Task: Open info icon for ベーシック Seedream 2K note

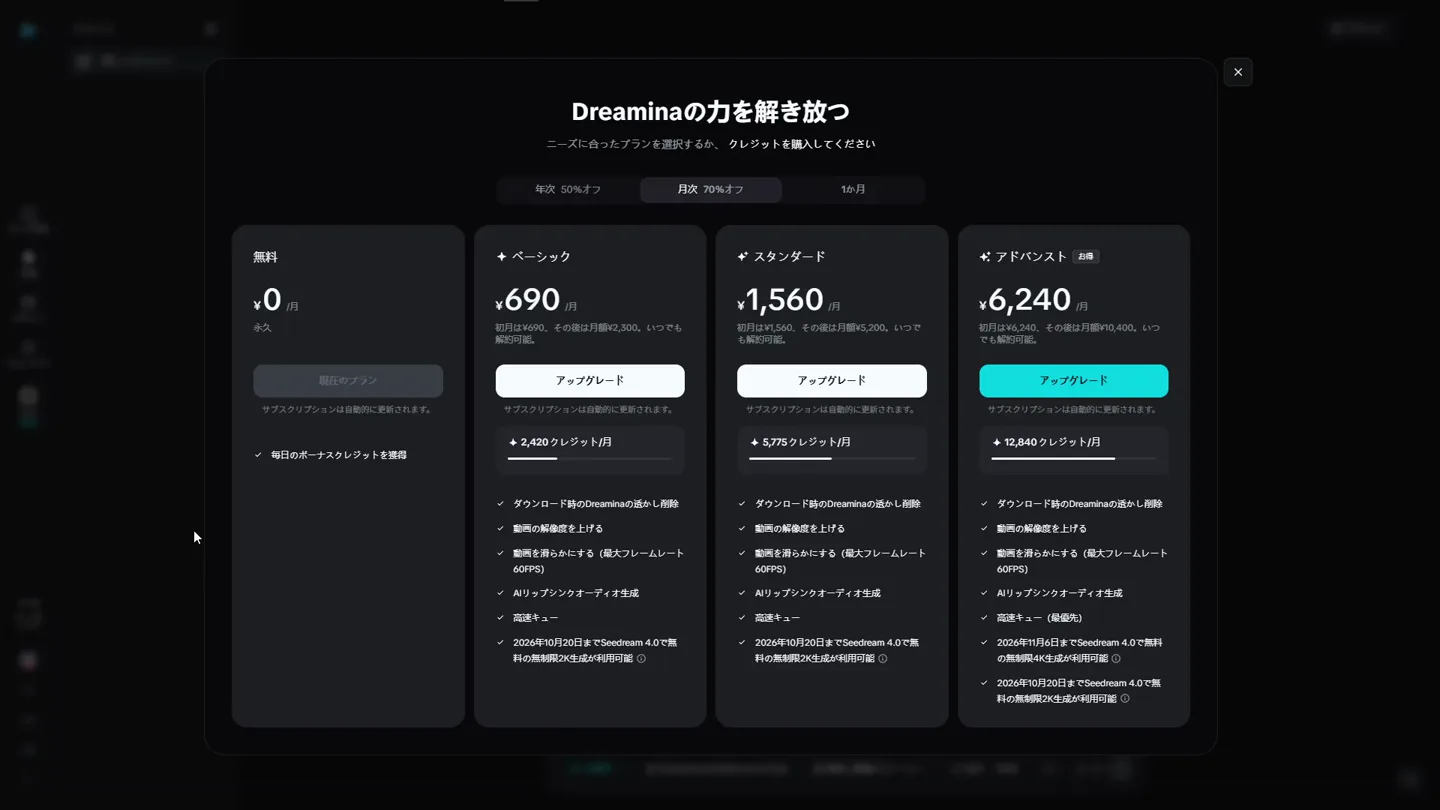Action: (x=642, y=659)
